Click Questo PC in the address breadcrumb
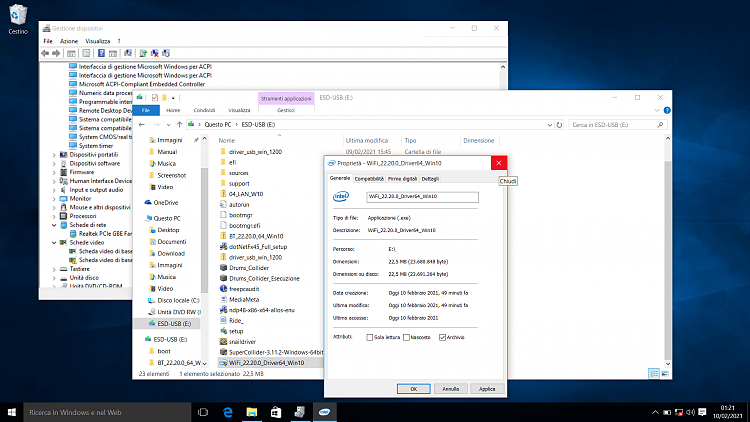 pyautogui.click(x=218, y=124)
